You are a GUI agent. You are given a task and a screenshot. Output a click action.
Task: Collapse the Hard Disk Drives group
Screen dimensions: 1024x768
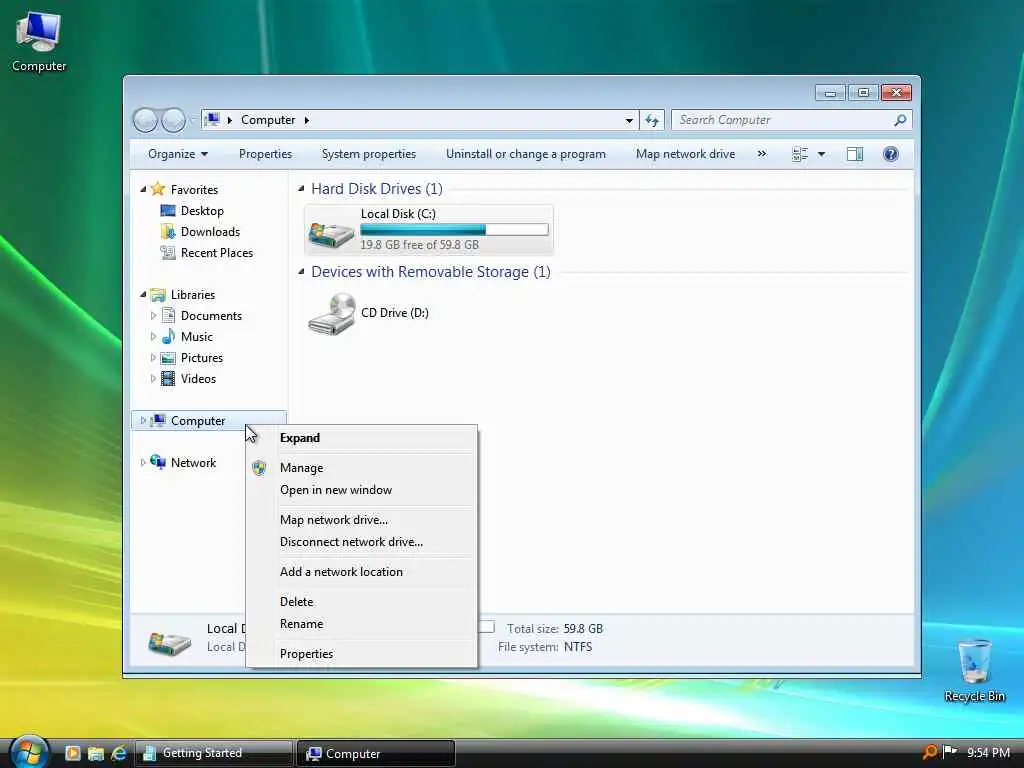tap(301, 189)
